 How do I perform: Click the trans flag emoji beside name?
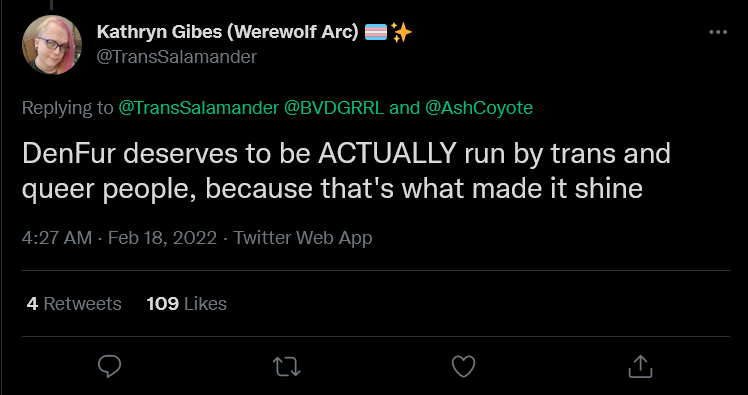coord(376,32)
